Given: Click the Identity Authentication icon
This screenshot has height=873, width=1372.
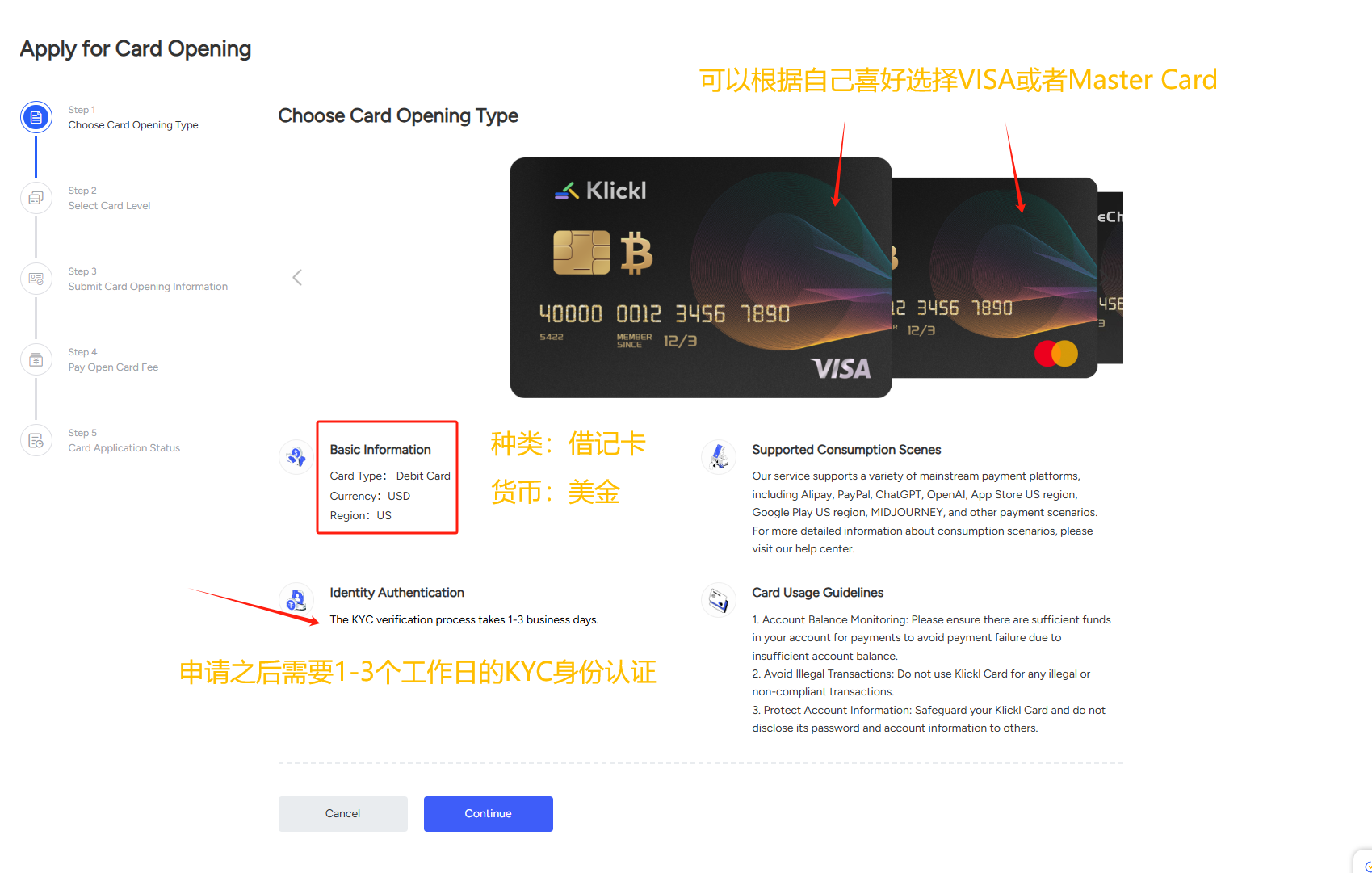Looking at the screenshot, I should [296, 600].
